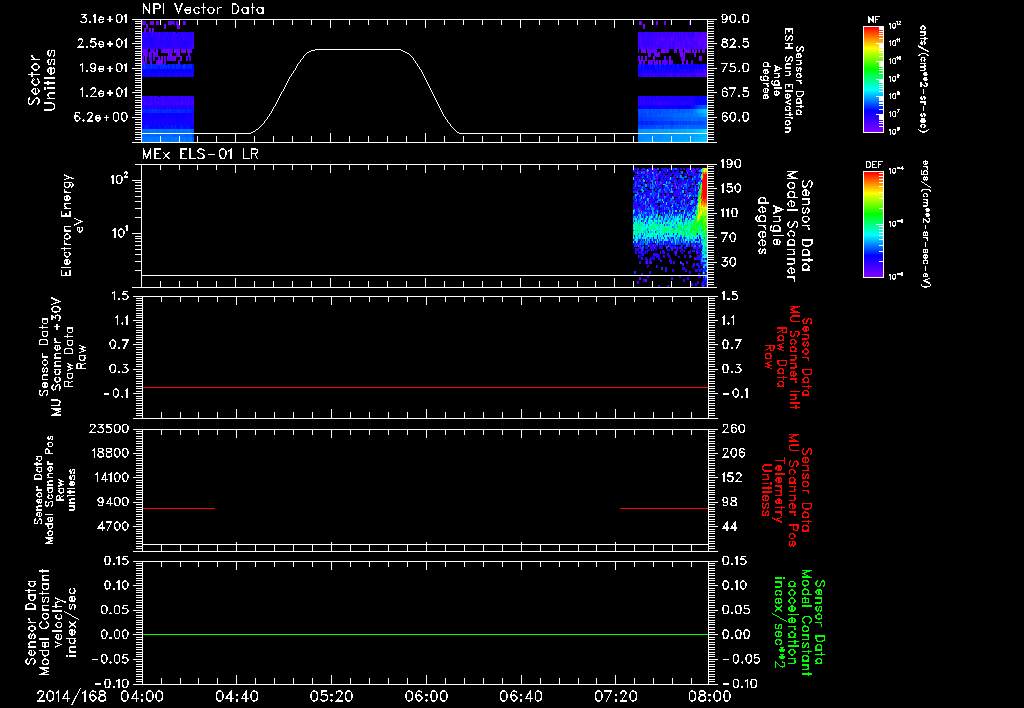Image resolution: width=1024 pixels, height=708 pixels.
Task: Click the ESH Sun Elevation Angle axis label
Action: tap(782, 80)
